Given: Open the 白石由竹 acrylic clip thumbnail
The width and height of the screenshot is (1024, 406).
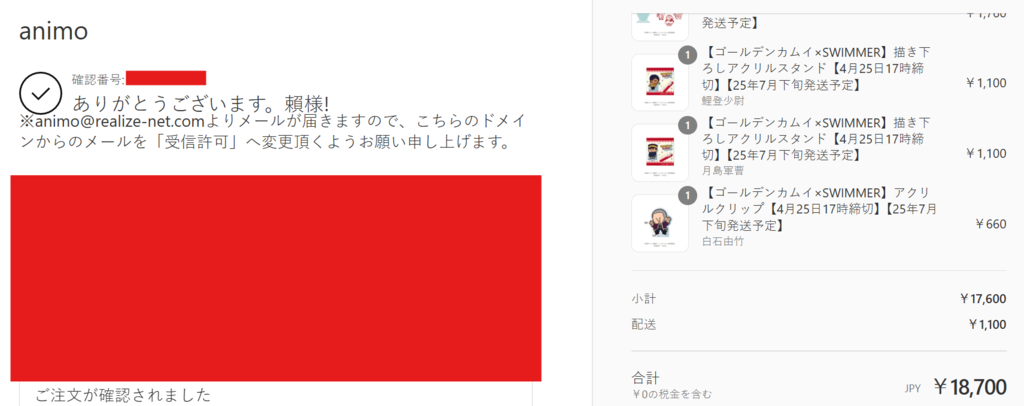Looking at the screenshot, I should pyautogui.click(x=660, y=223).
